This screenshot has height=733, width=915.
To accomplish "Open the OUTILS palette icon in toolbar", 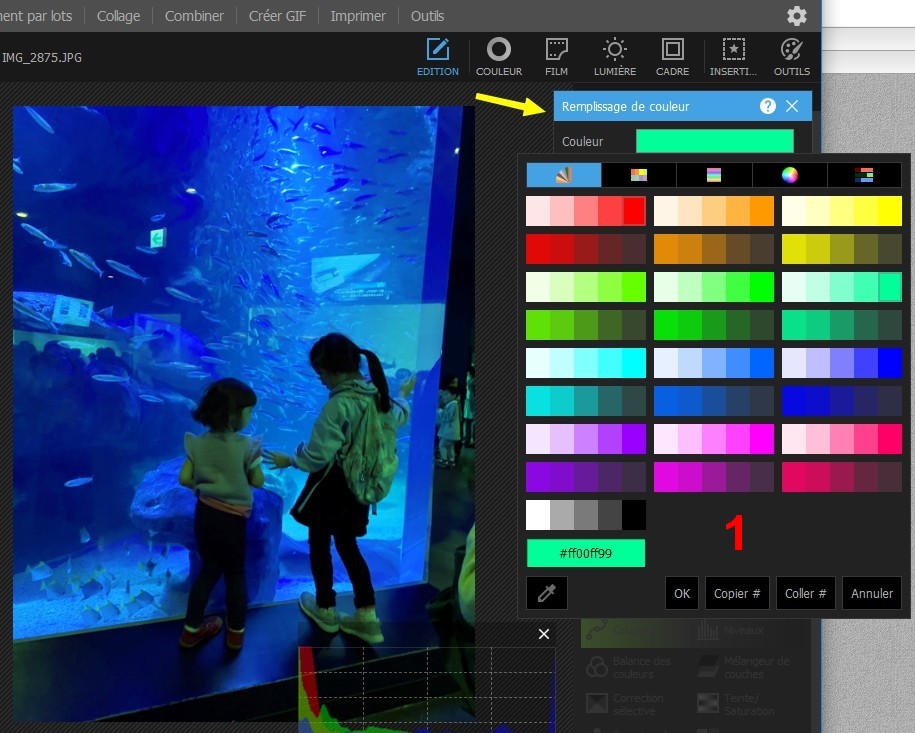I will pos(792,57).
